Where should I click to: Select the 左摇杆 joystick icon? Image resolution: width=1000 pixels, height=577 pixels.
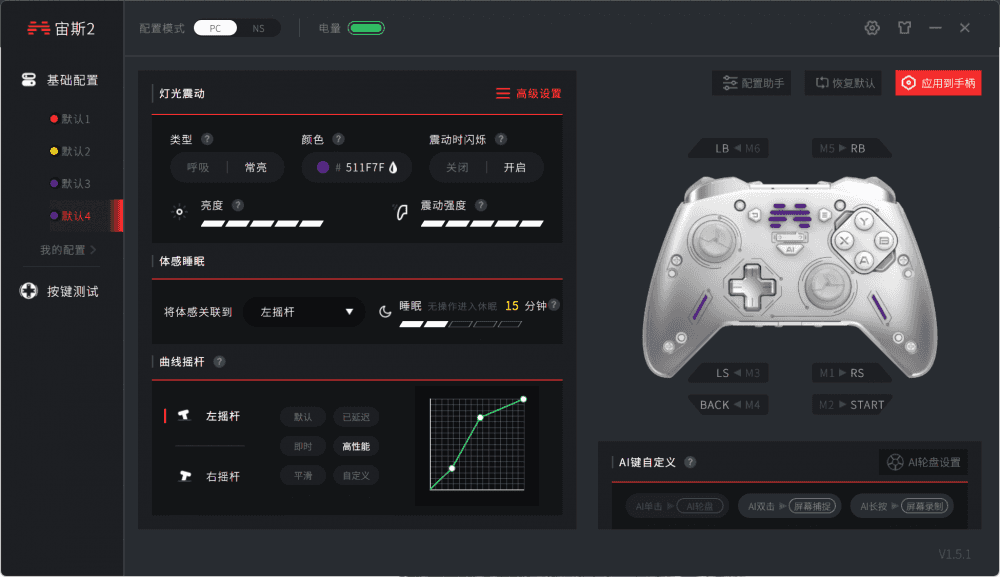(x=184, y=416)
